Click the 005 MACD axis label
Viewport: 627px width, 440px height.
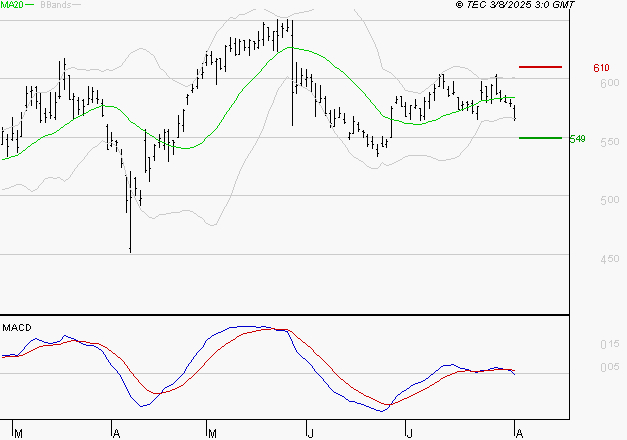coord(610,367)
